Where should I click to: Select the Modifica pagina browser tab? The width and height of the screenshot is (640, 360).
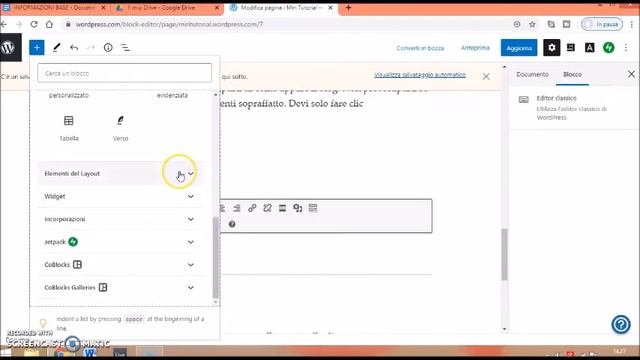(x=282, y=8)
